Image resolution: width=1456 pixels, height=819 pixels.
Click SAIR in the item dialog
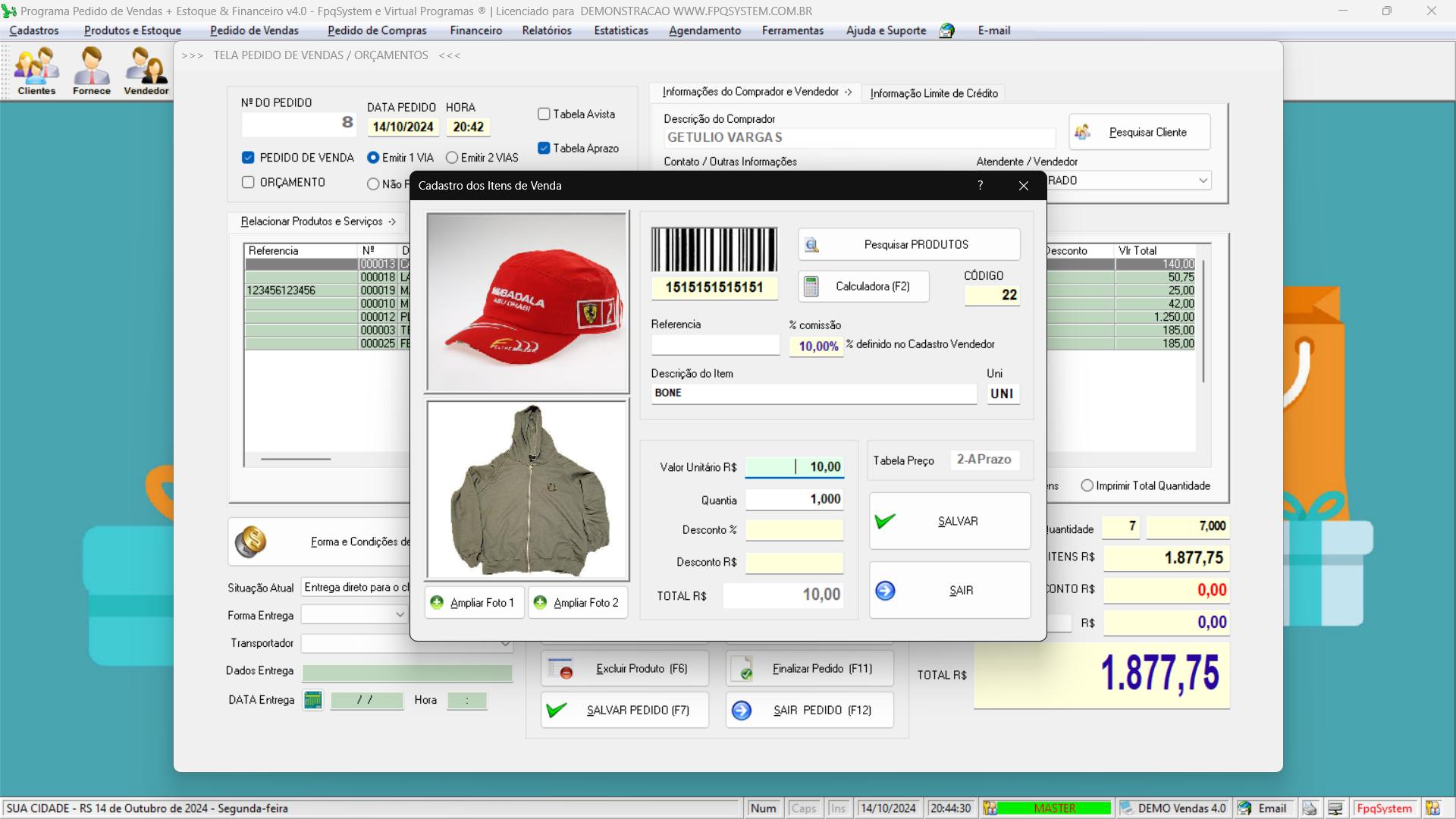click(x=949, y=590)
